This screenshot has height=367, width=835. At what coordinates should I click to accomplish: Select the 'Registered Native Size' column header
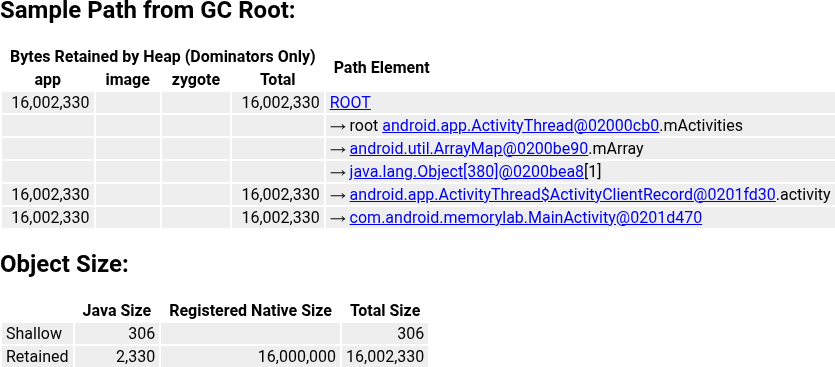[x=250, y=310]
